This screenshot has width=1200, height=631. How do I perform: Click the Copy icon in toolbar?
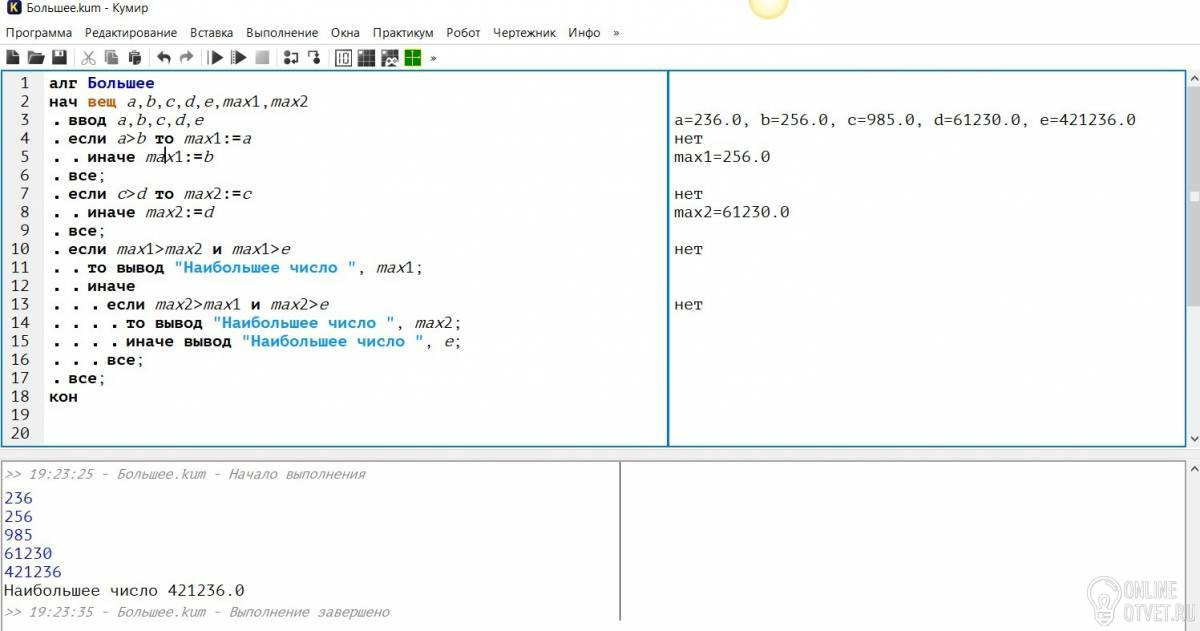pyautogui.click(x=111, y=58)
